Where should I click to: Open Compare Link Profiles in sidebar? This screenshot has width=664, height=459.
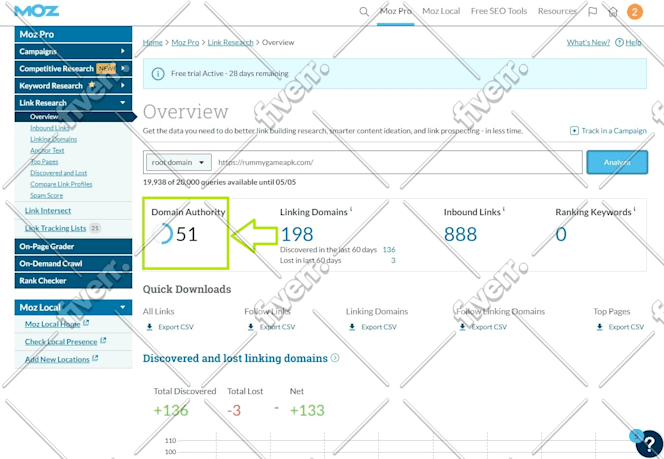pyautogui.click(x=61, y=184)
